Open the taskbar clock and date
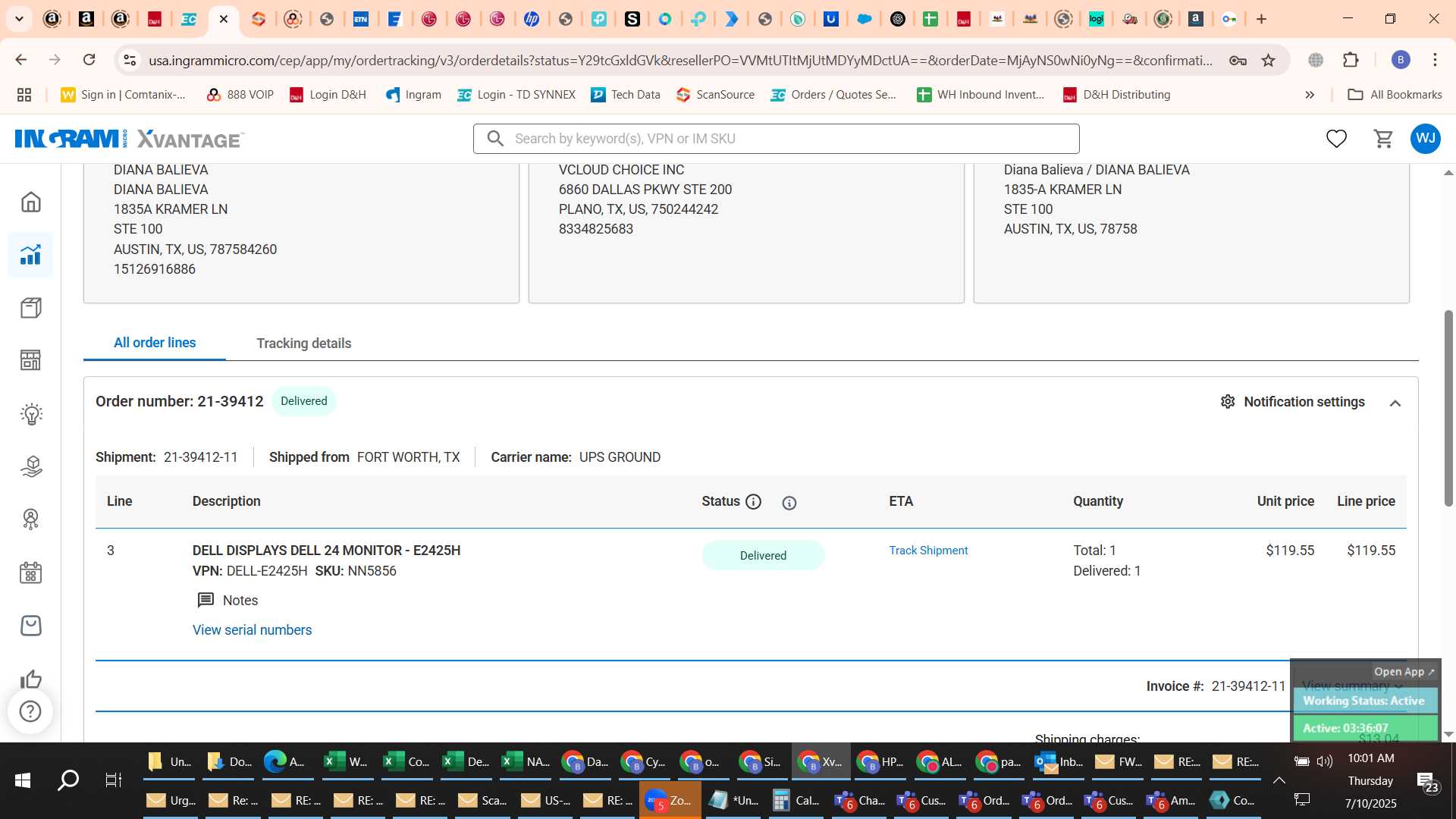This screenshot has height=819, width=1456. (x=1371, y=780)
